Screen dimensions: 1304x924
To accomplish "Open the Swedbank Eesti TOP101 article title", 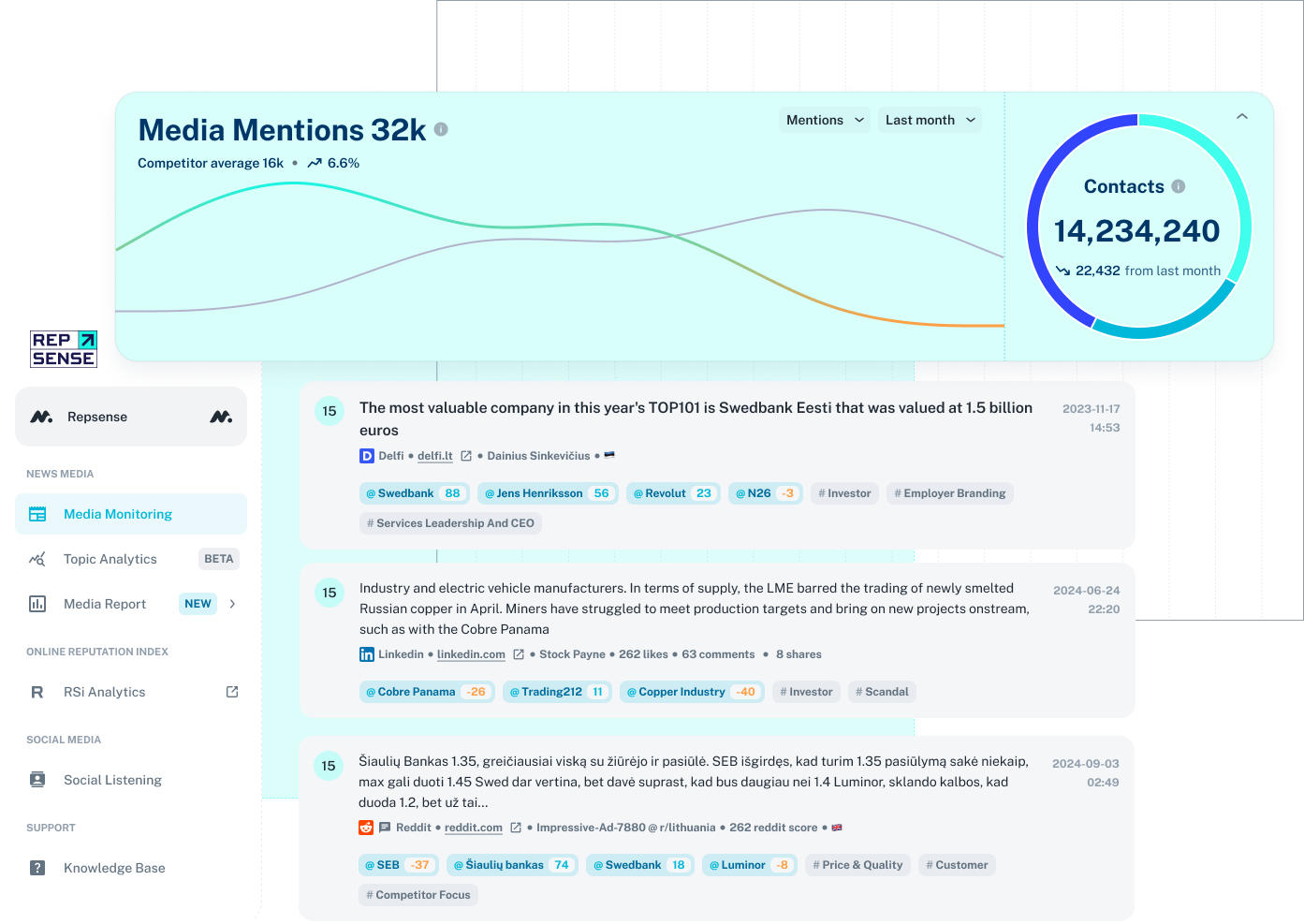I will coord(696,418).
